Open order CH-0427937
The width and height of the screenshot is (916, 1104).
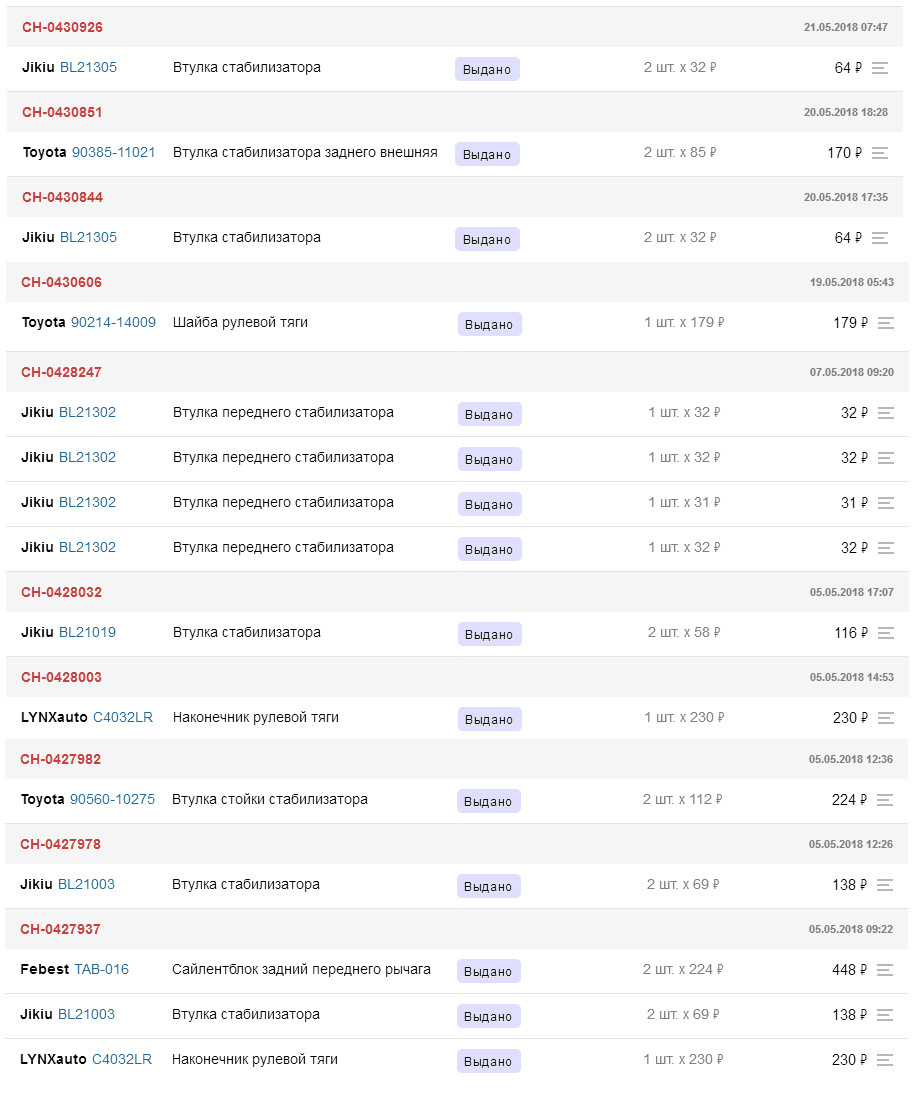coord(60,929)
